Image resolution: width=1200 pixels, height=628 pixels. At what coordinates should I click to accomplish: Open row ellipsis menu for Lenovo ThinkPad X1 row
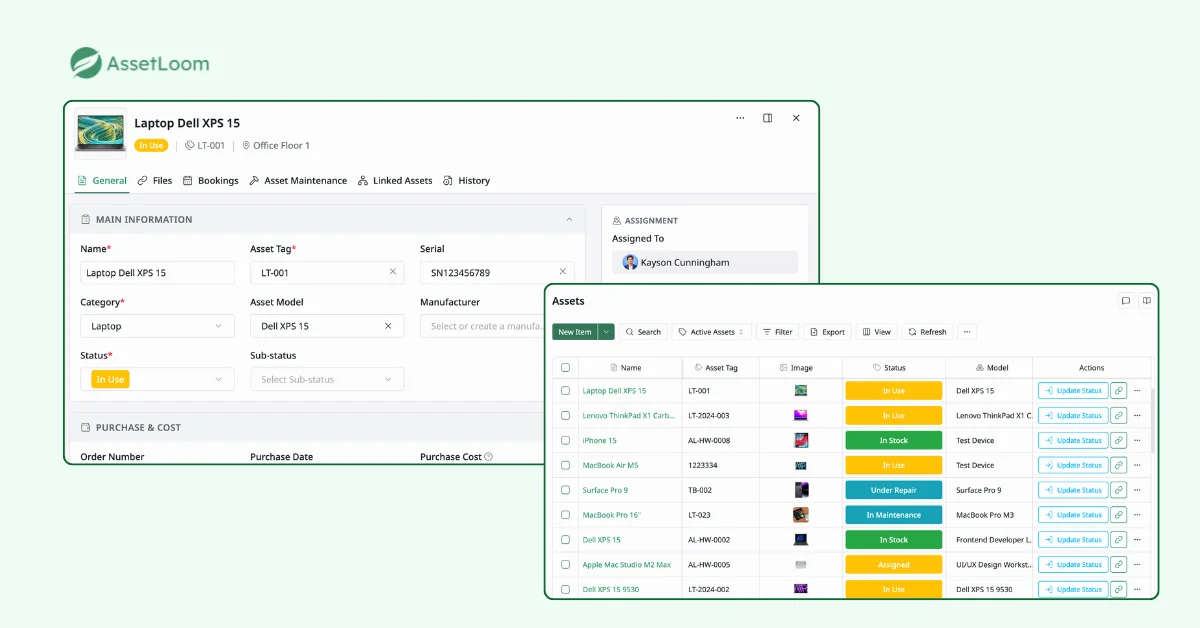pyautogui.click(x=1137, y=416)
